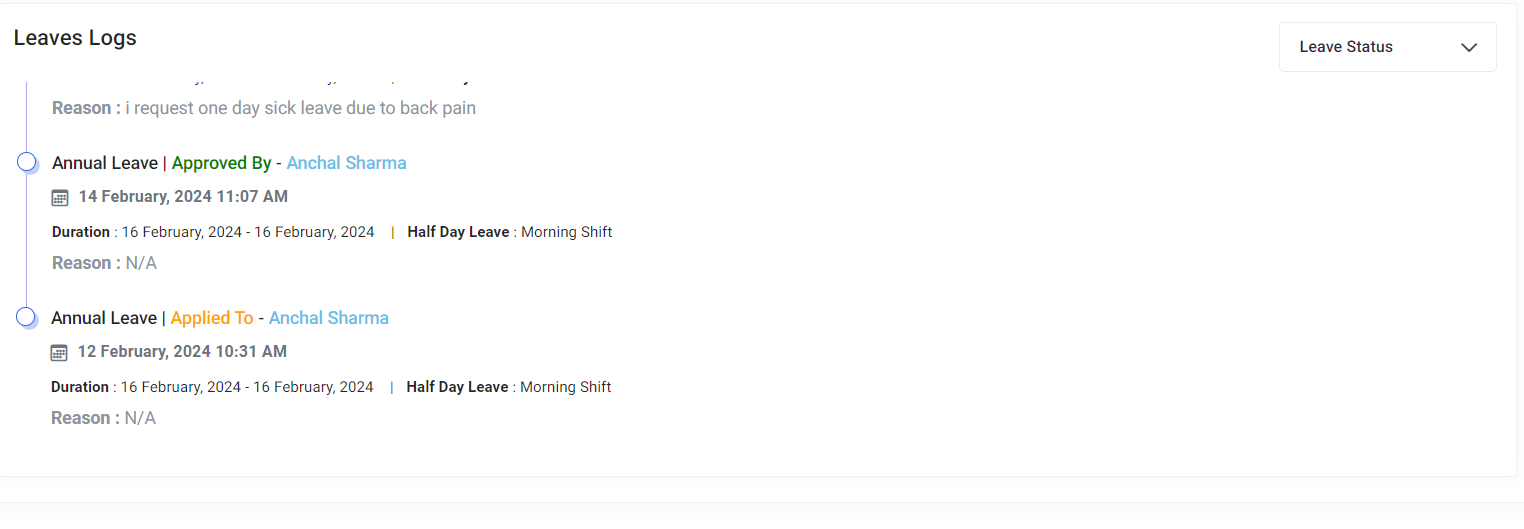The height and width of the screenshot is (529, 1524).
Task: Click calendar icon beside 14 February, 2024
Action: (x=60, y=197)
